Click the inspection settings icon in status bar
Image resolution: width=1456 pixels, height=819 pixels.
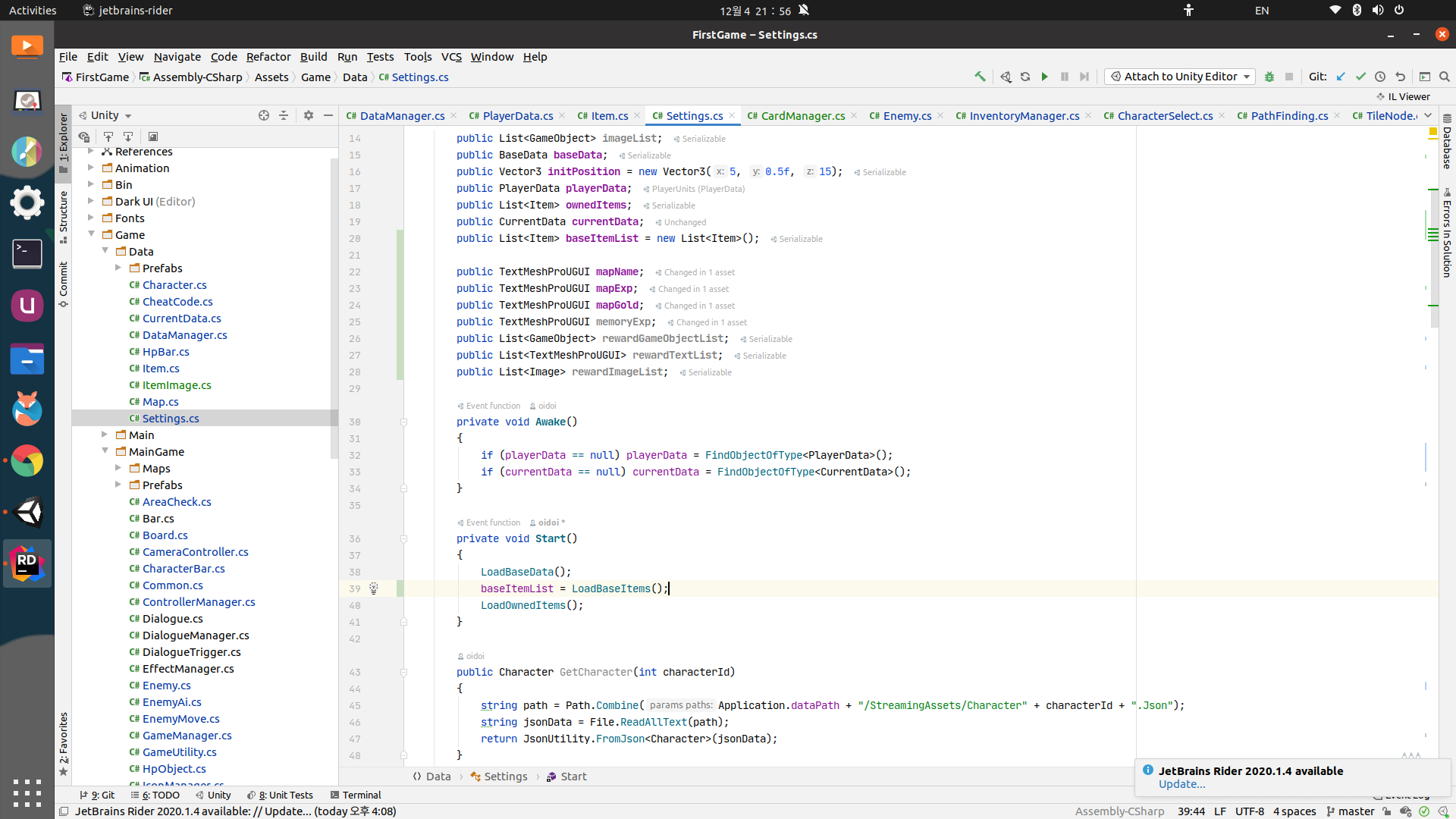pos(1405,811)
